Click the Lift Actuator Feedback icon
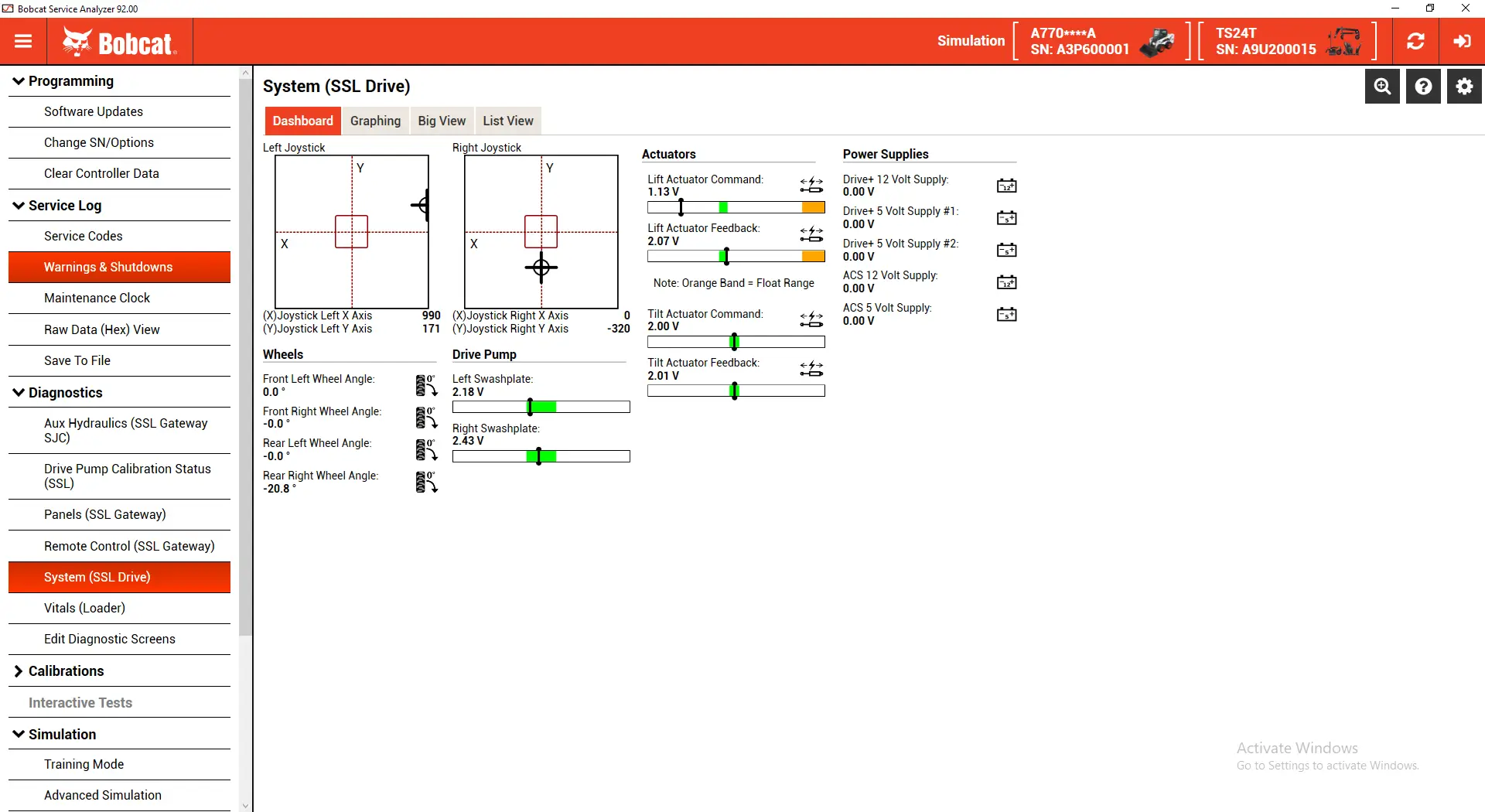The height and width of the screenshot is (812, 1485). pos(811,234)
